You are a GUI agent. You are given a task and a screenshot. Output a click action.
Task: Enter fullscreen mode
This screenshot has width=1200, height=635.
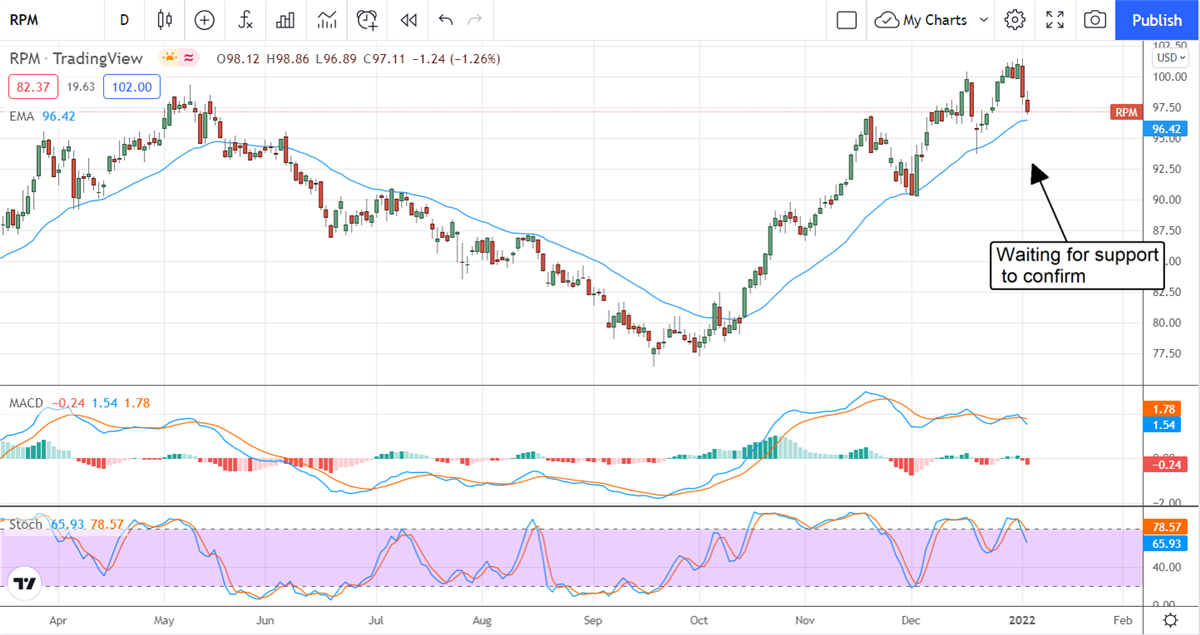tap(1055, 20)
